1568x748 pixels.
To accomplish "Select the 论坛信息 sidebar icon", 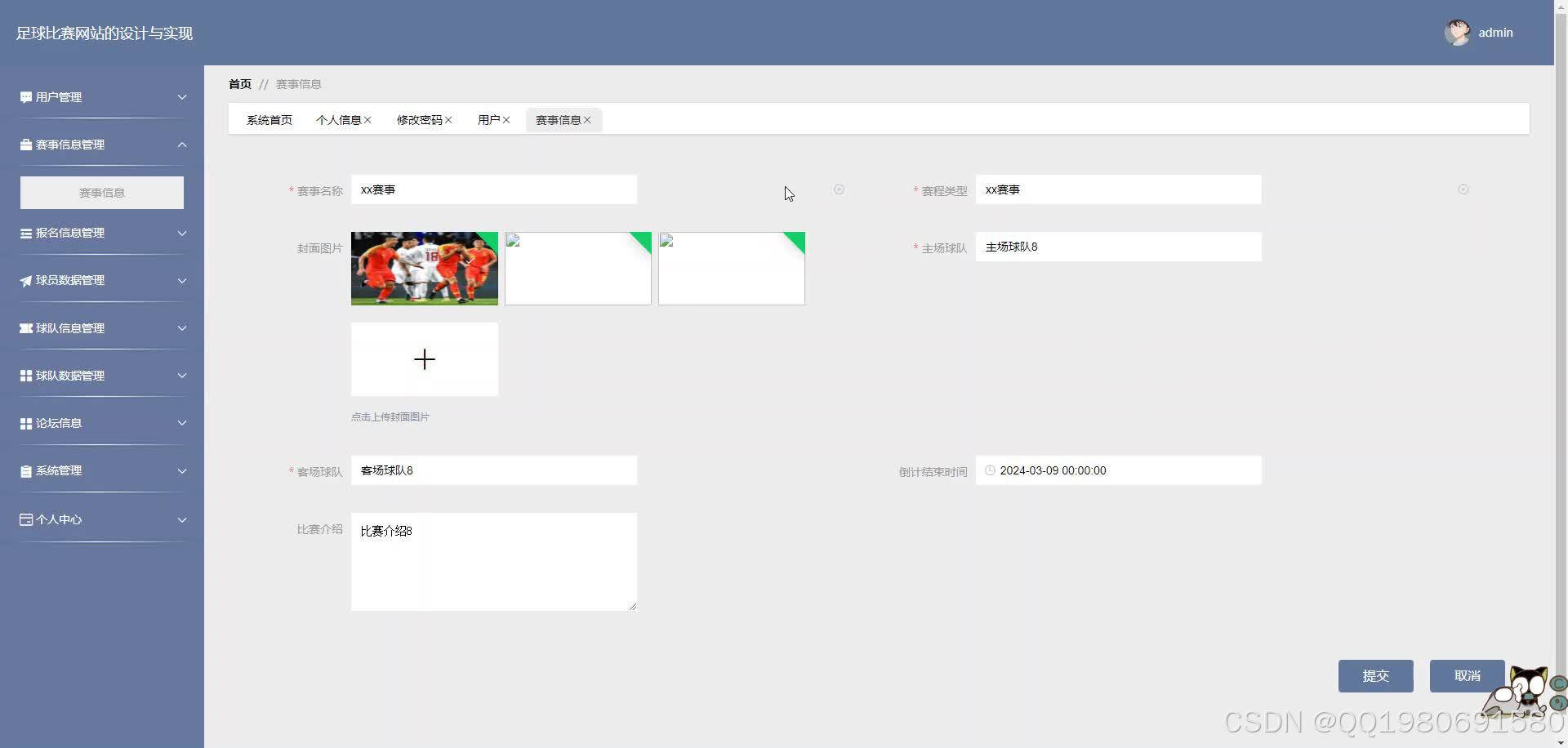I will tap(24, 423).
